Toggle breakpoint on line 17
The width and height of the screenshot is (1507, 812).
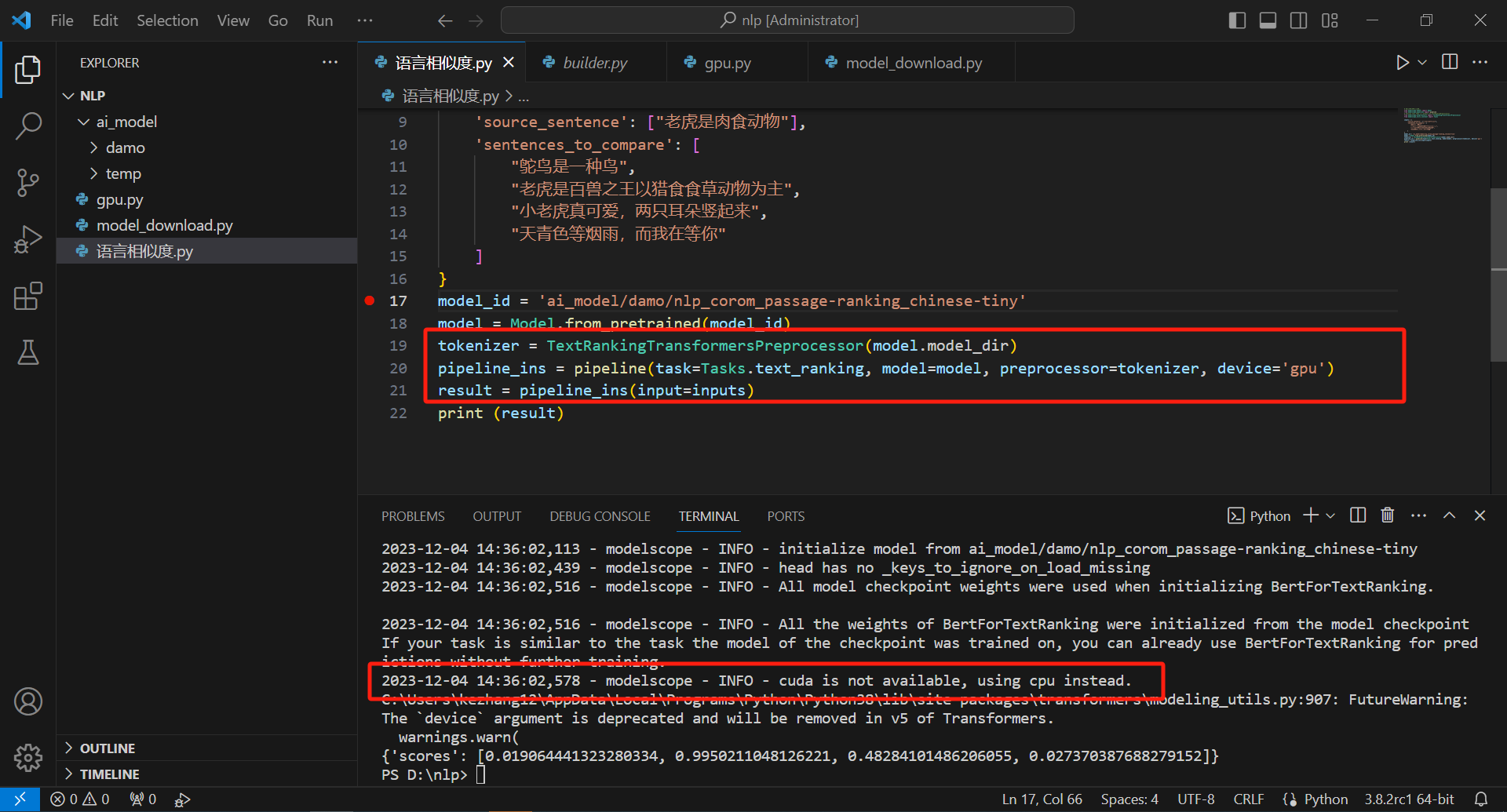click(370, 300)
